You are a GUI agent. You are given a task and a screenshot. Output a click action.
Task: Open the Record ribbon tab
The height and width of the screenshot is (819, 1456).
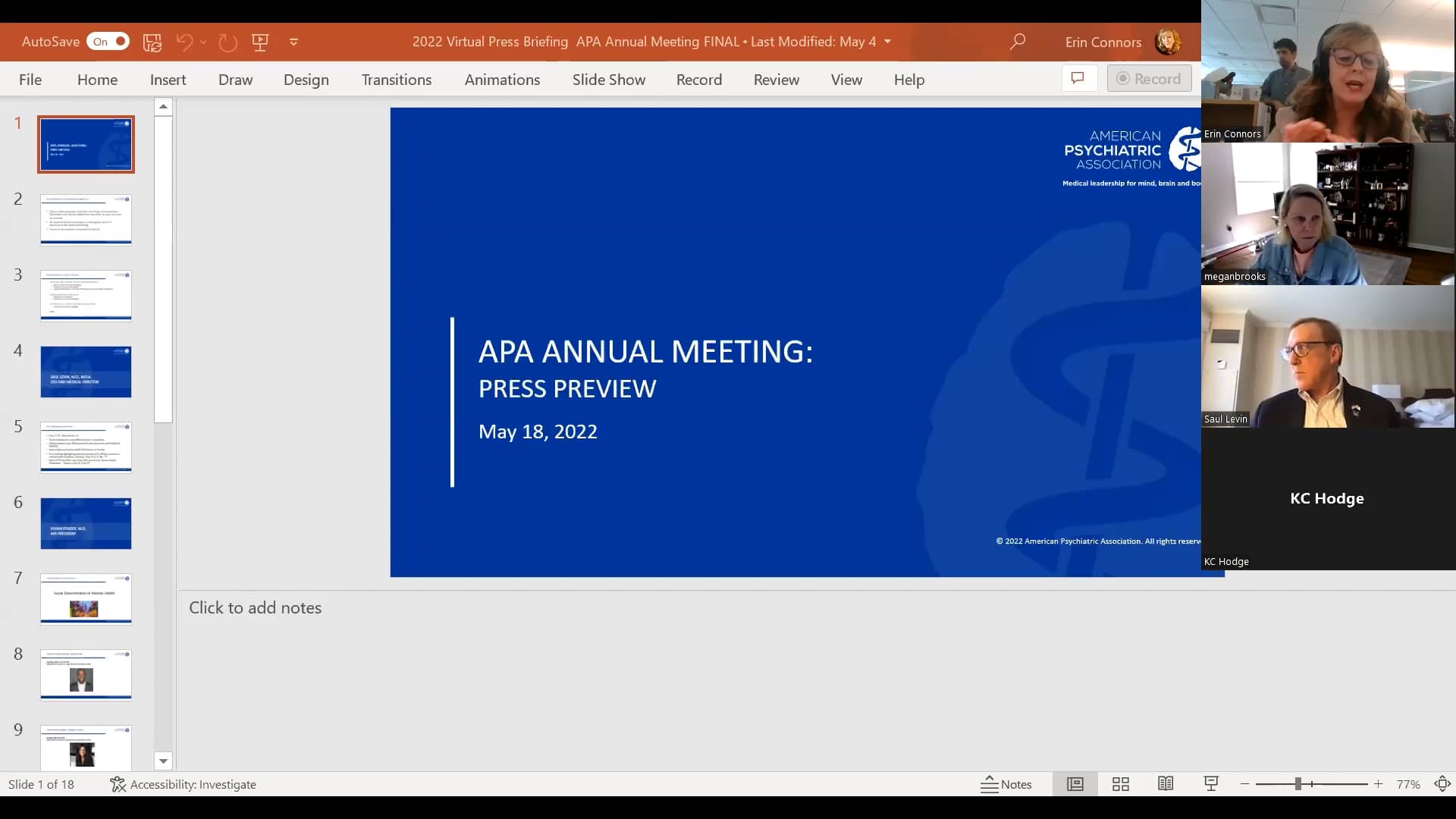coord(698,80)
